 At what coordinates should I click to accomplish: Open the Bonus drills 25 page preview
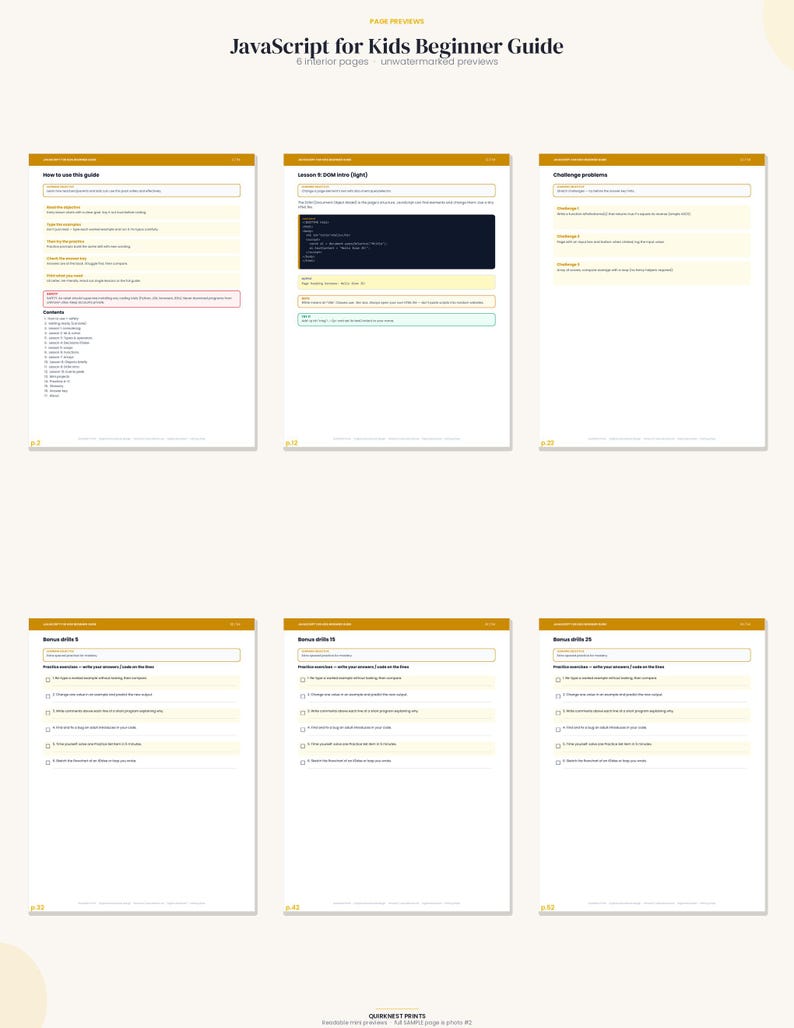652,765
